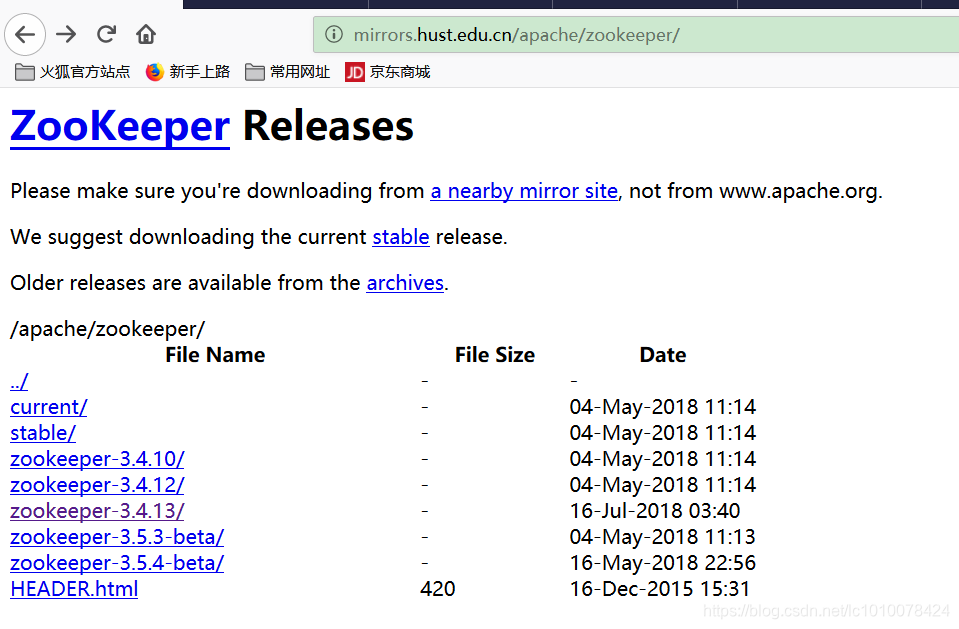Open the browser home page icon
The width and height of the screenshot is (959, 629).
coord(146,34)
